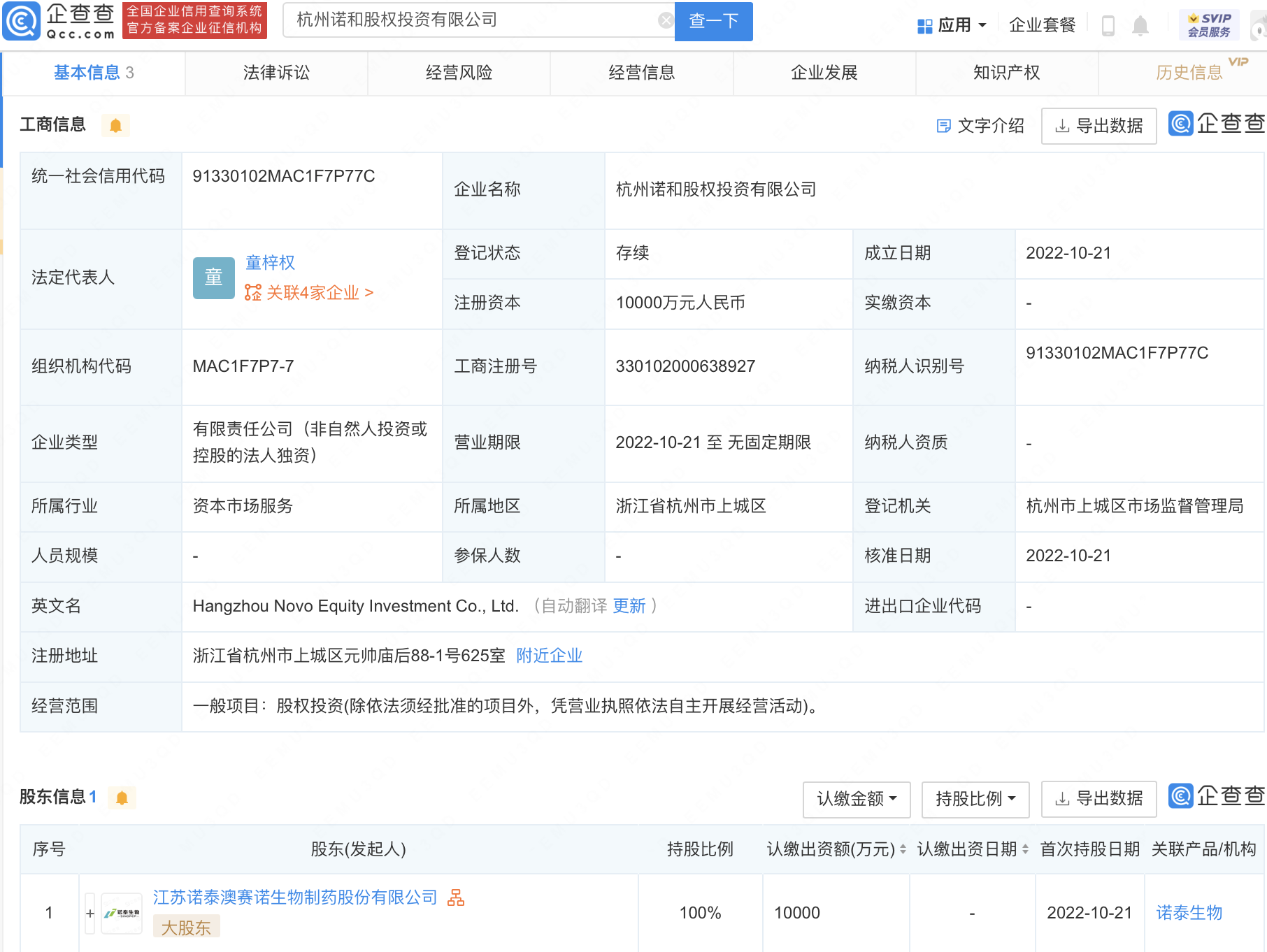Switch to 经营信息 tab
This screenshot has height=952, width=1267.
641,73
